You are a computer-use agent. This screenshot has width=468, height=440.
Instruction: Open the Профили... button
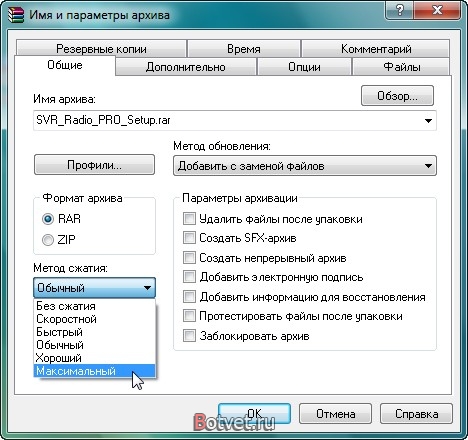pos(94,165)
